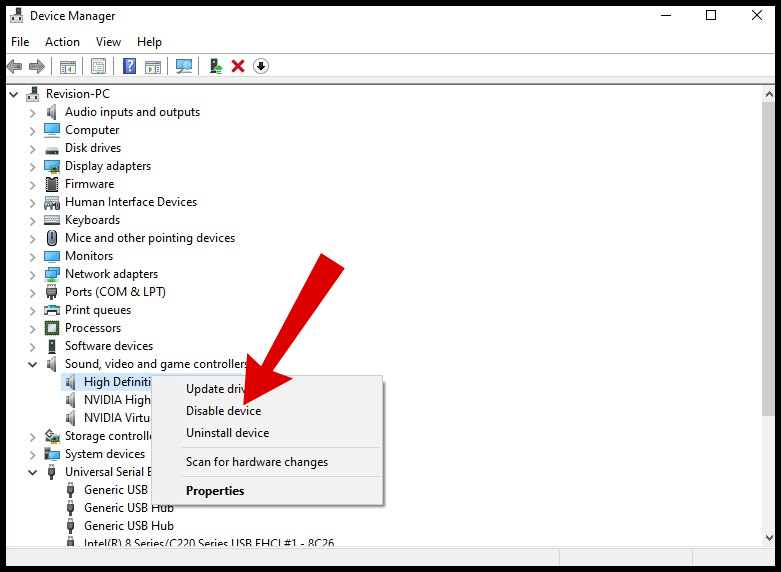Minimize the Device Manager window
This screenshot has height=572, width=781.
[666, 15]
